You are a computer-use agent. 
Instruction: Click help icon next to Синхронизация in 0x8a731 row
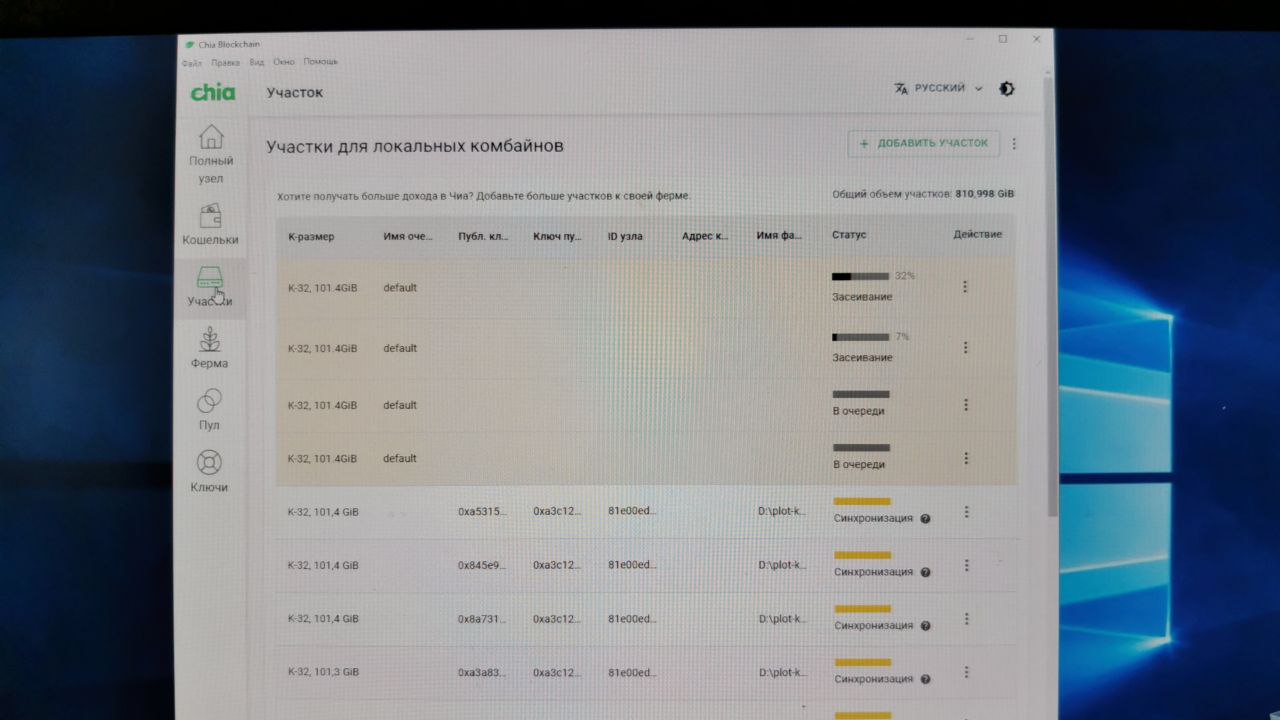[925, 626]
